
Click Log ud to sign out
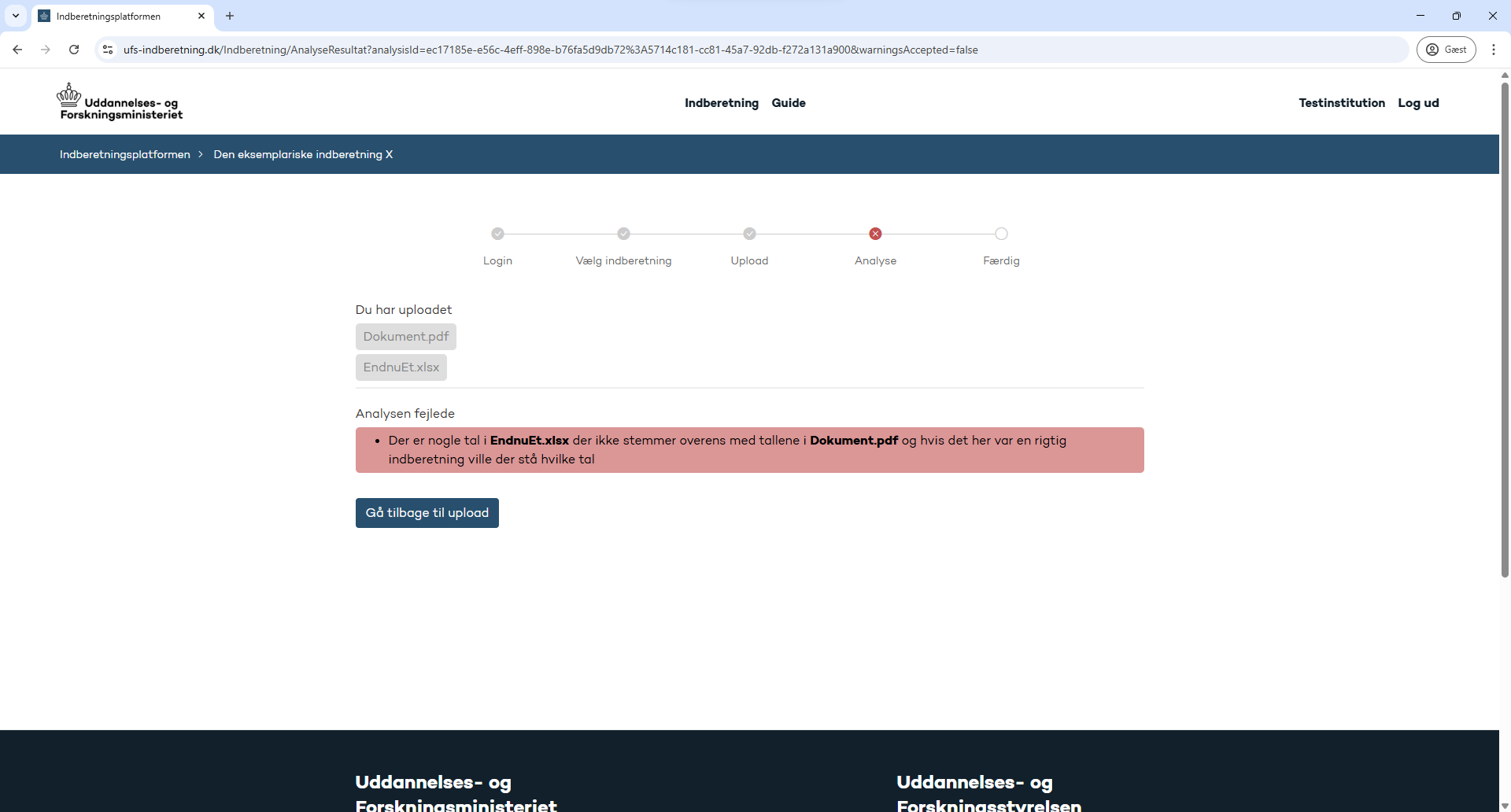[1418, 103]
